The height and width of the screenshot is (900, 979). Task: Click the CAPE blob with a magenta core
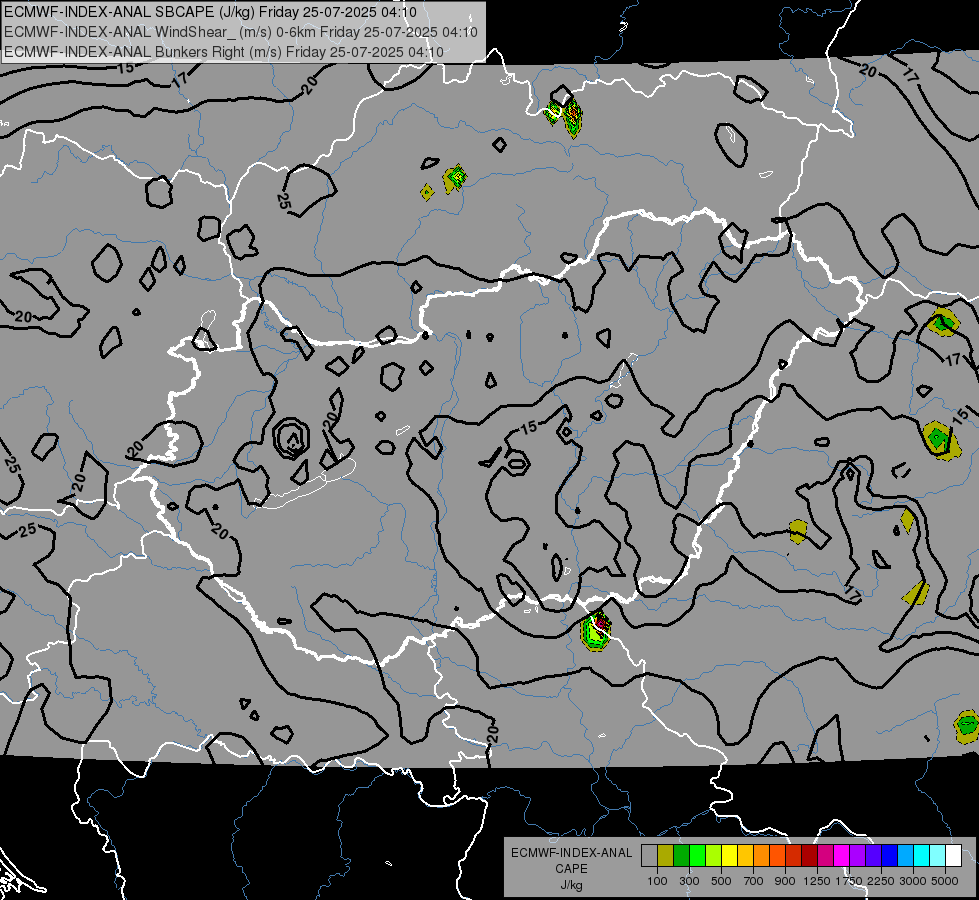click(596, 631)
